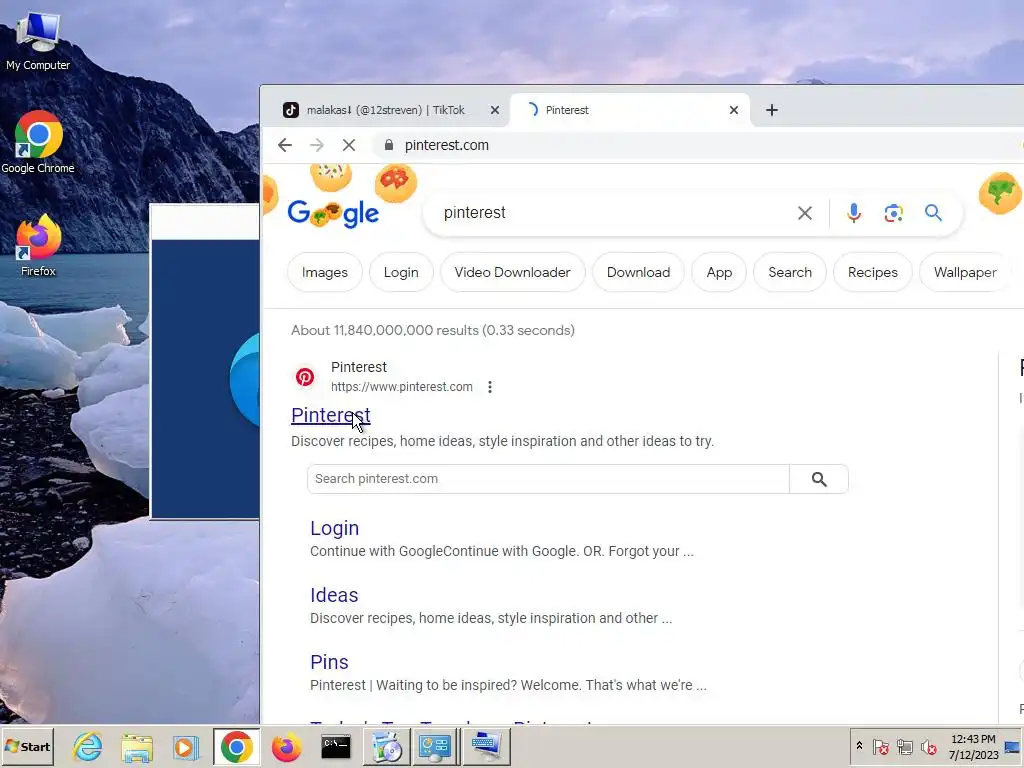Submit Google search with magnifier icon

tap(933, 212)
